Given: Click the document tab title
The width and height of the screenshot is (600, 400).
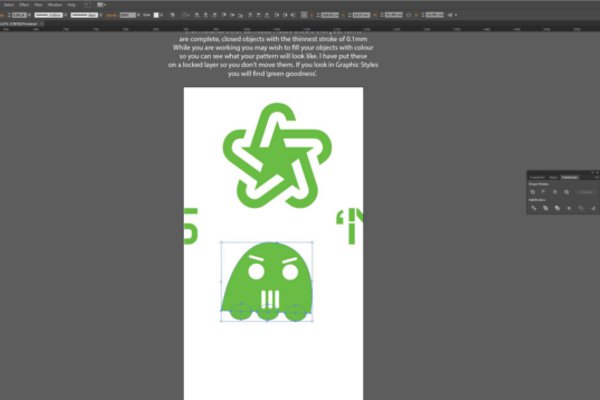Looking at the screenshot, I should pos(20,24).
